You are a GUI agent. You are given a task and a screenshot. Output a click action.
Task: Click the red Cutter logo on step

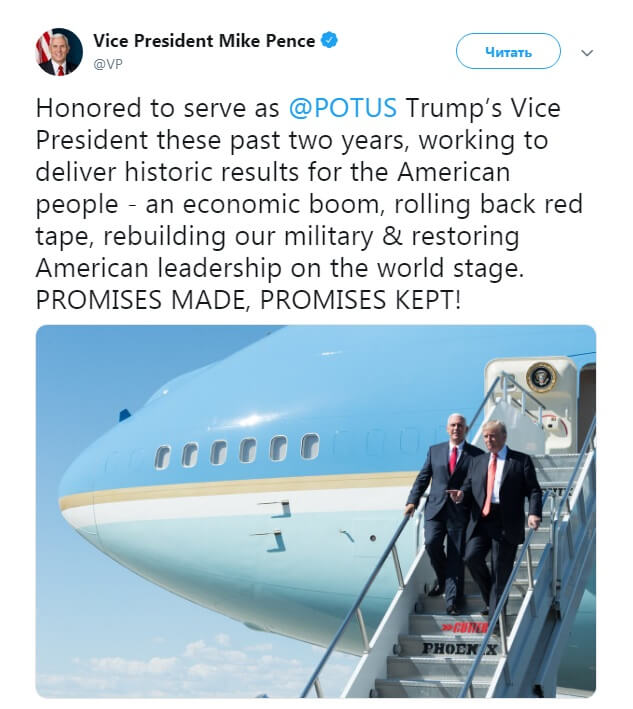coord(466,627)
